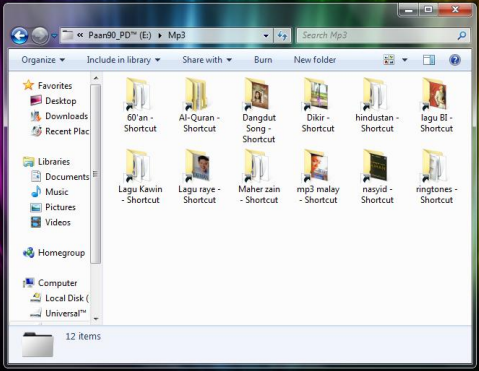Click the folder icon in details pane
The height and width of the screenshot is (371, 479).
point(38,344)
